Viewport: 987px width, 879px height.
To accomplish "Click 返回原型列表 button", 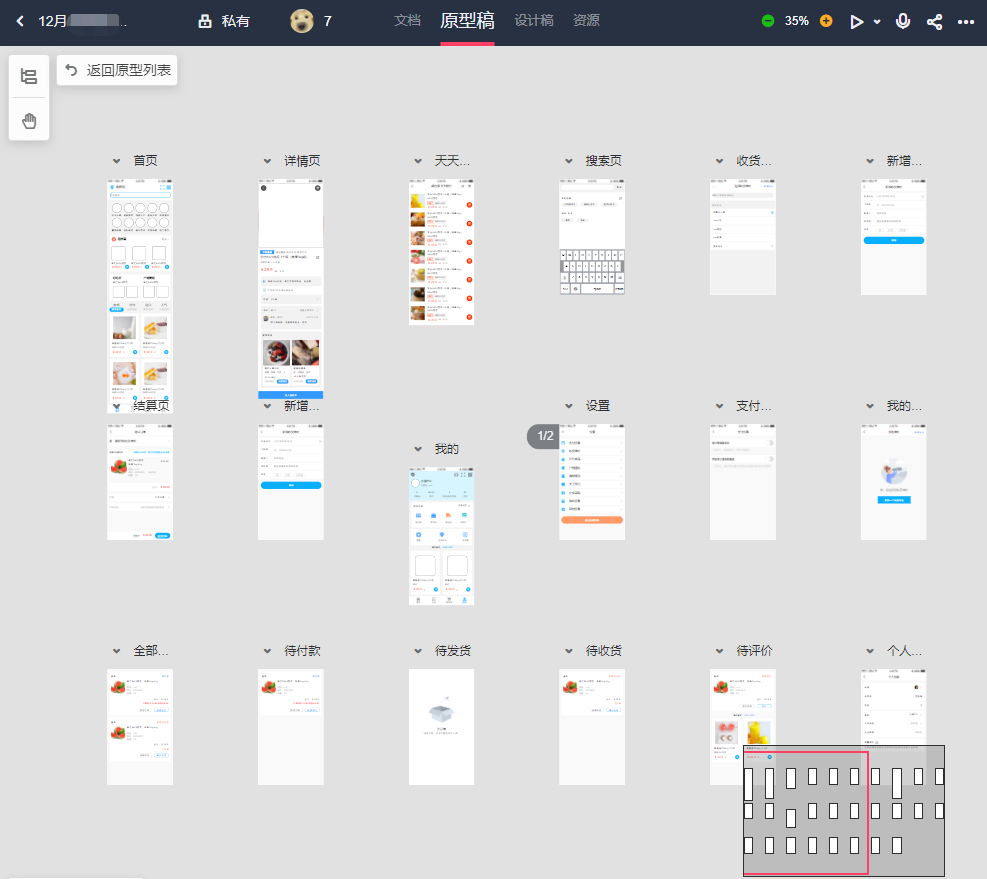I will pos(117,70).
